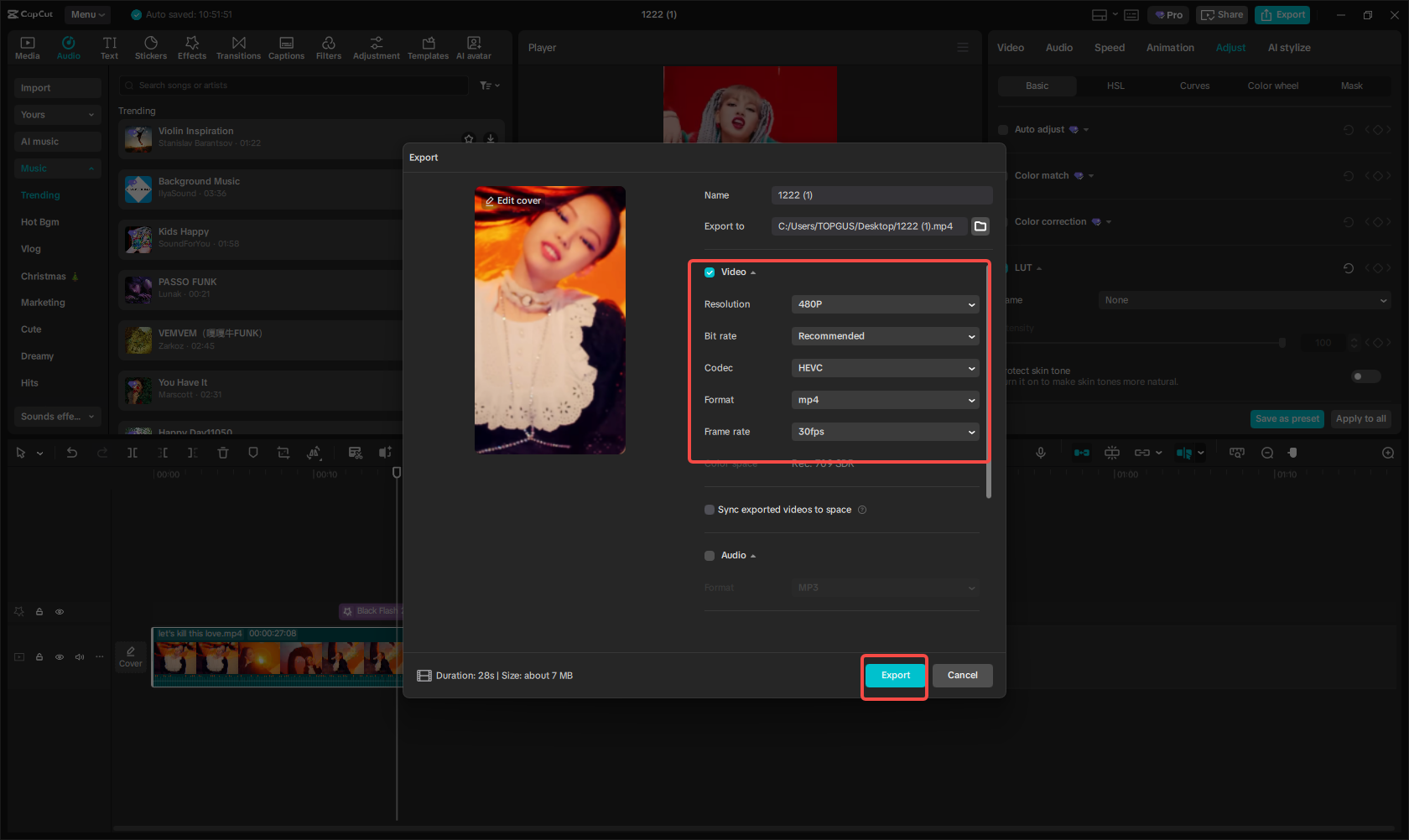Switch to the HSL tab in the Adjust panel

pyautogui.click(x=1115, y=86)
